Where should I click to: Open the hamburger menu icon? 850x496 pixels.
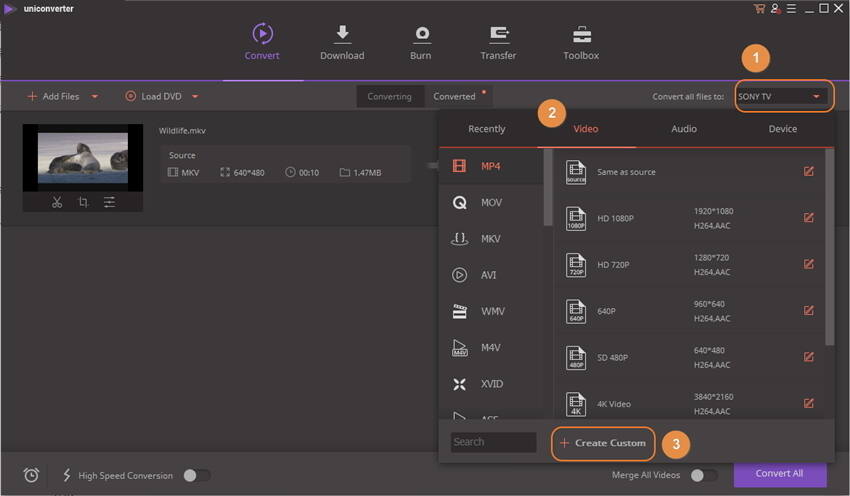[791, 8]
